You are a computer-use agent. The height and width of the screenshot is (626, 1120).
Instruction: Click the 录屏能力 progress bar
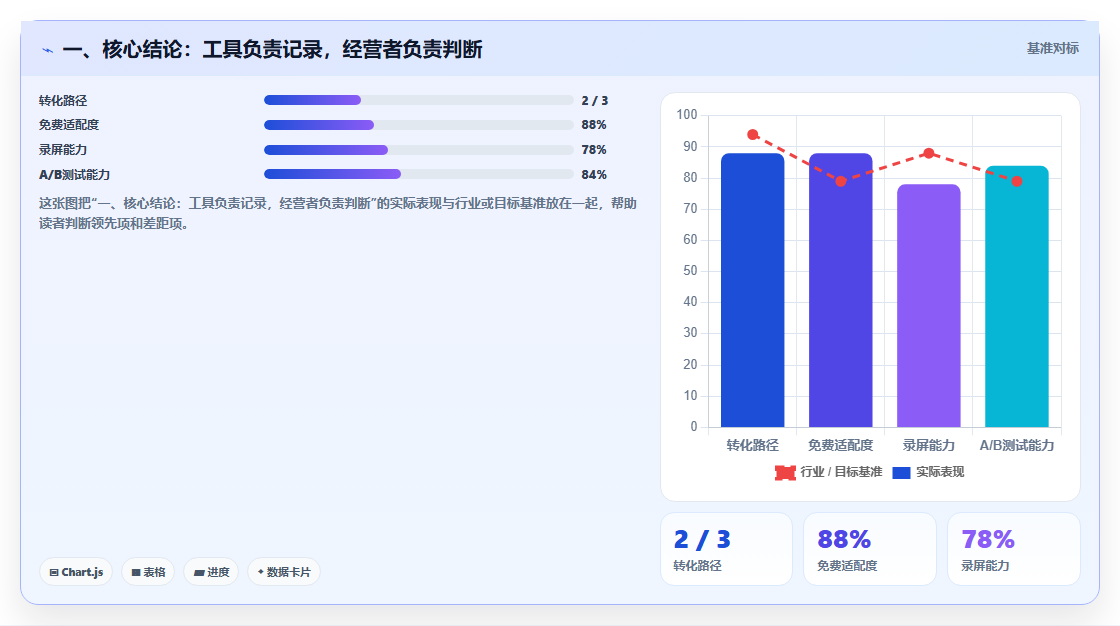click(419, 150)
